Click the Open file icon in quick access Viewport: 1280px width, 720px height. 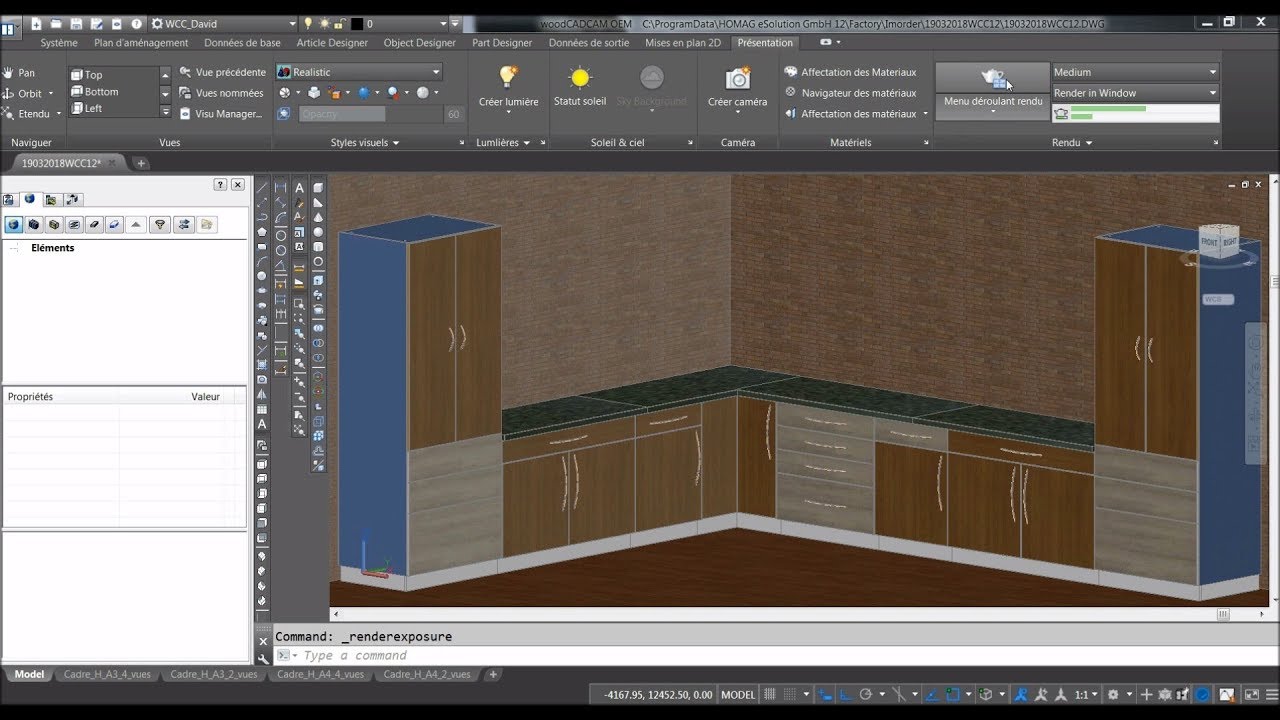tap(57, 23)
